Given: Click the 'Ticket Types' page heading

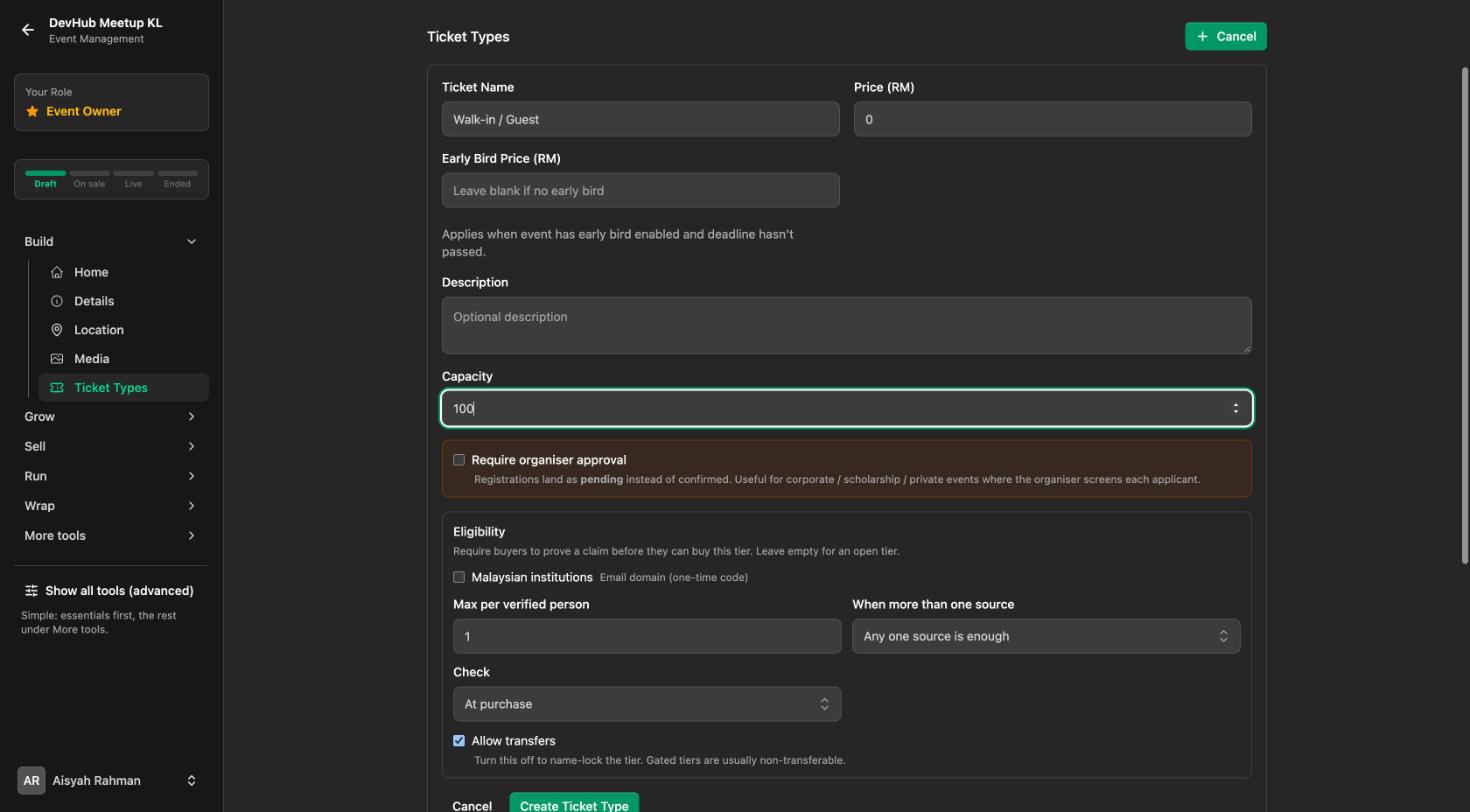Looking at the screenshot, I should [468, 37].
